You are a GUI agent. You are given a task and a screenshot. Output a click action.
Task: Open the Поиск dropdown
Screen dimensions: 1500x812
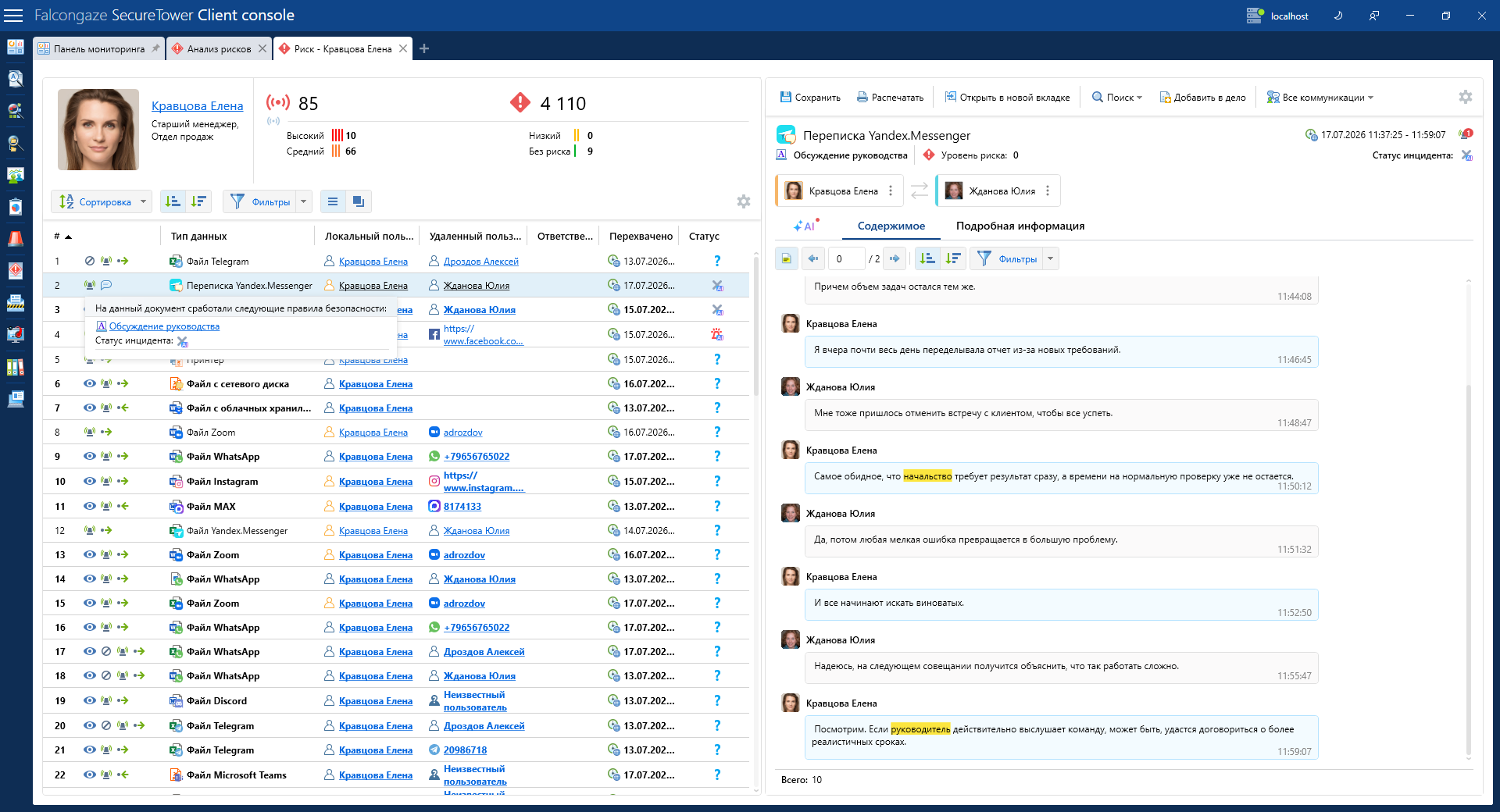[x=1117, y=98]
